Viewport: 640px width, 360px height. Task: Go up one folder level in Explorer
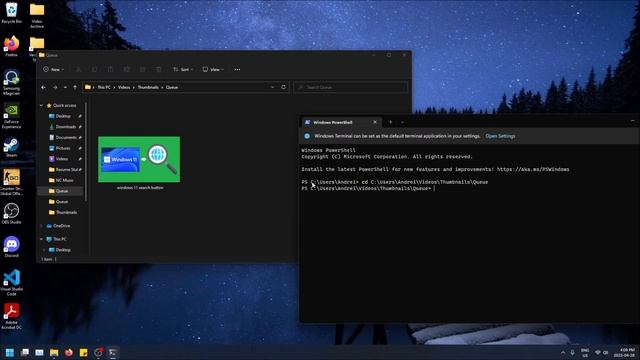click(x=75, y=87)
